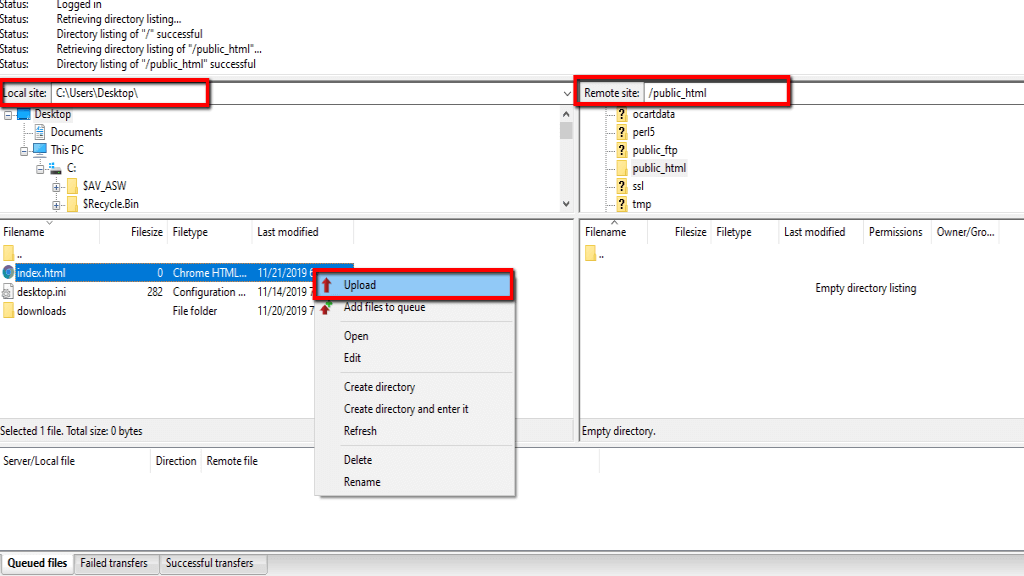Collapse the Desktop tree node

click(x=8, y=115)
